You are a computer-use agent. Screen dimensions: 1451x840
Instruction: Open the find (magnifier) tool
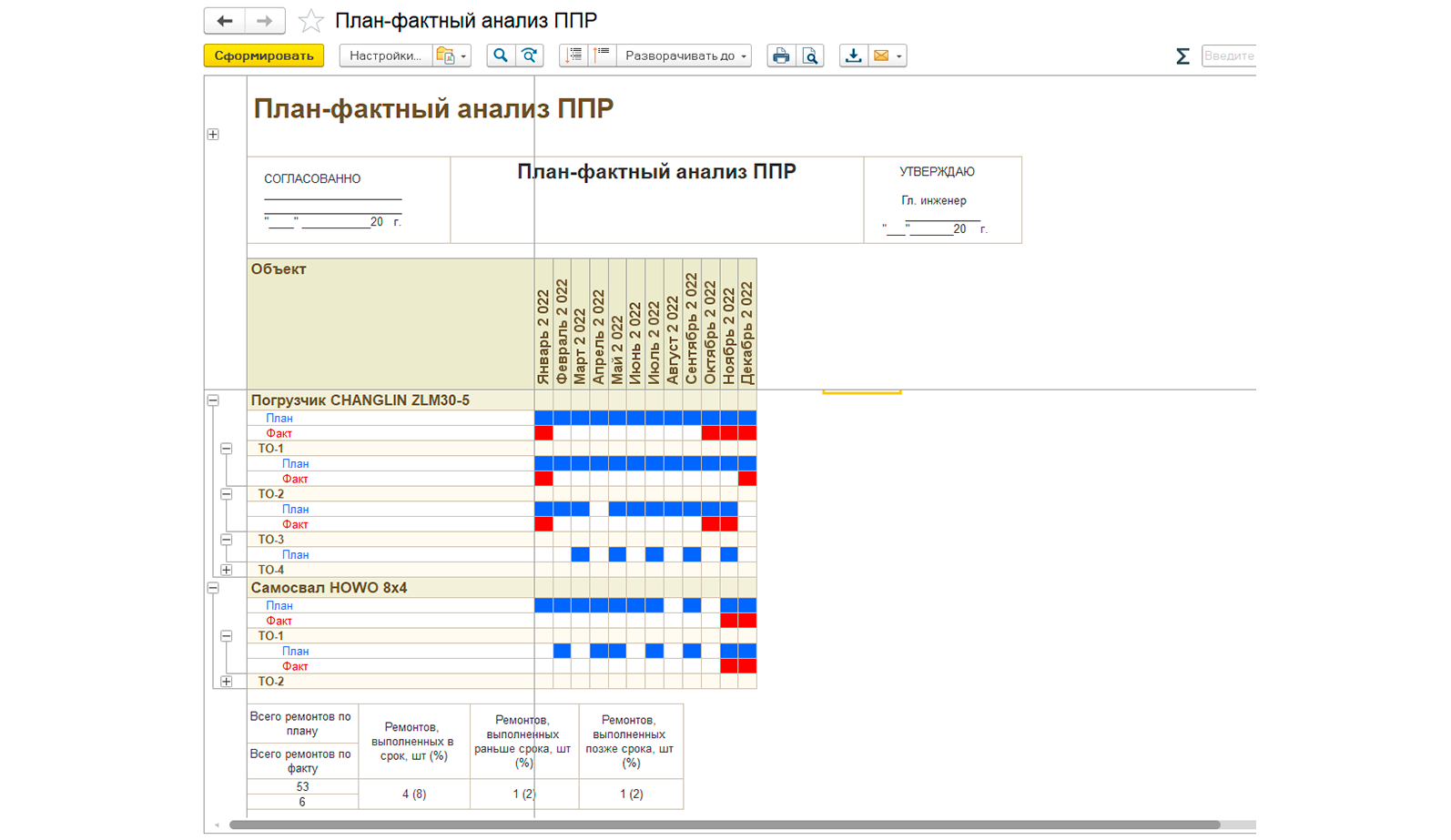pos(500,56)
